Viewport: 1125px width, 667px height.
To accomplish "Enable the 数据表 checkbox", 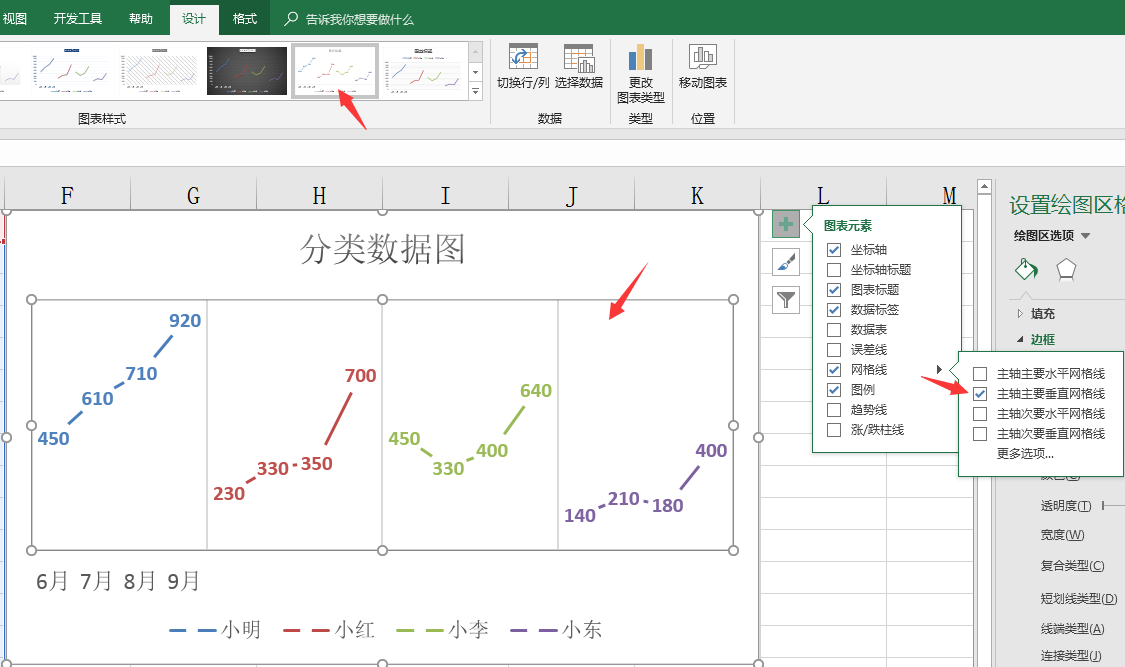I will click(834, 330).
